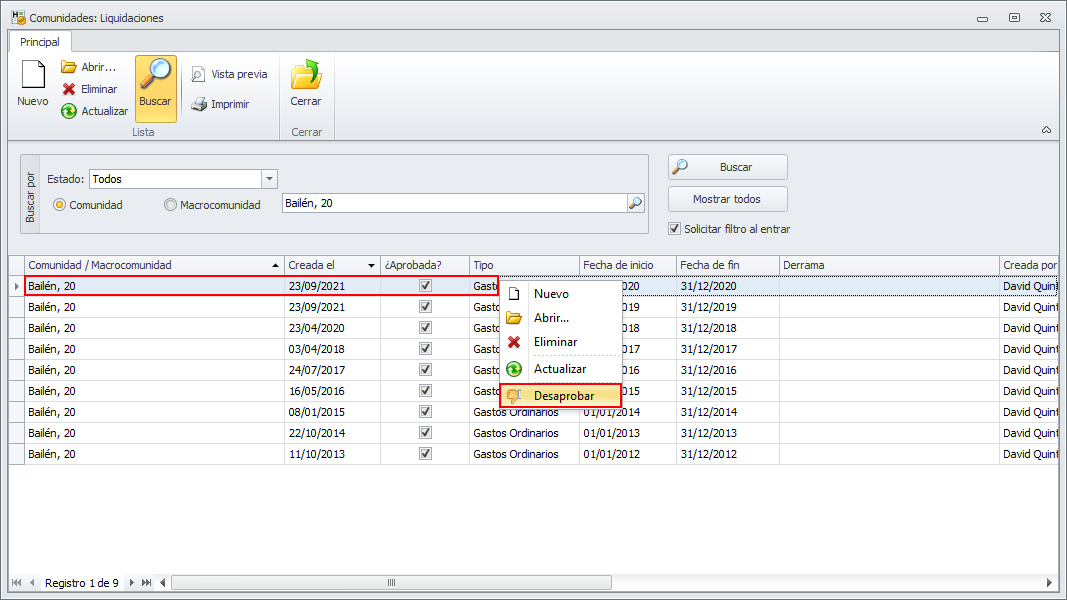Choose Actualizar in the context menu
Screen dimensions: 1067x600
560,369
